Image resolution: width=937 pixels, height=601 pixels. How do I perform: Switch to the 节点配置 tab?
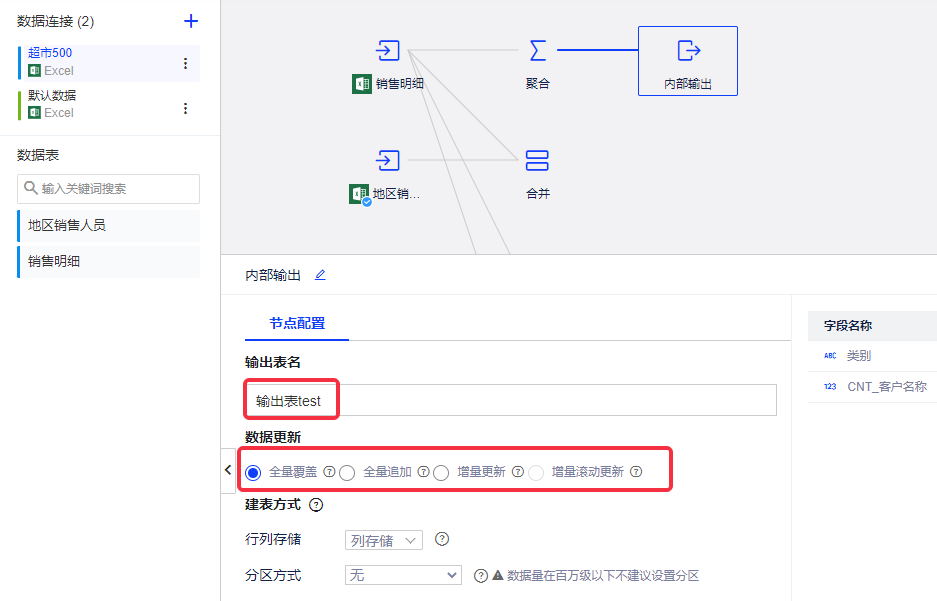tap(296, 323)
